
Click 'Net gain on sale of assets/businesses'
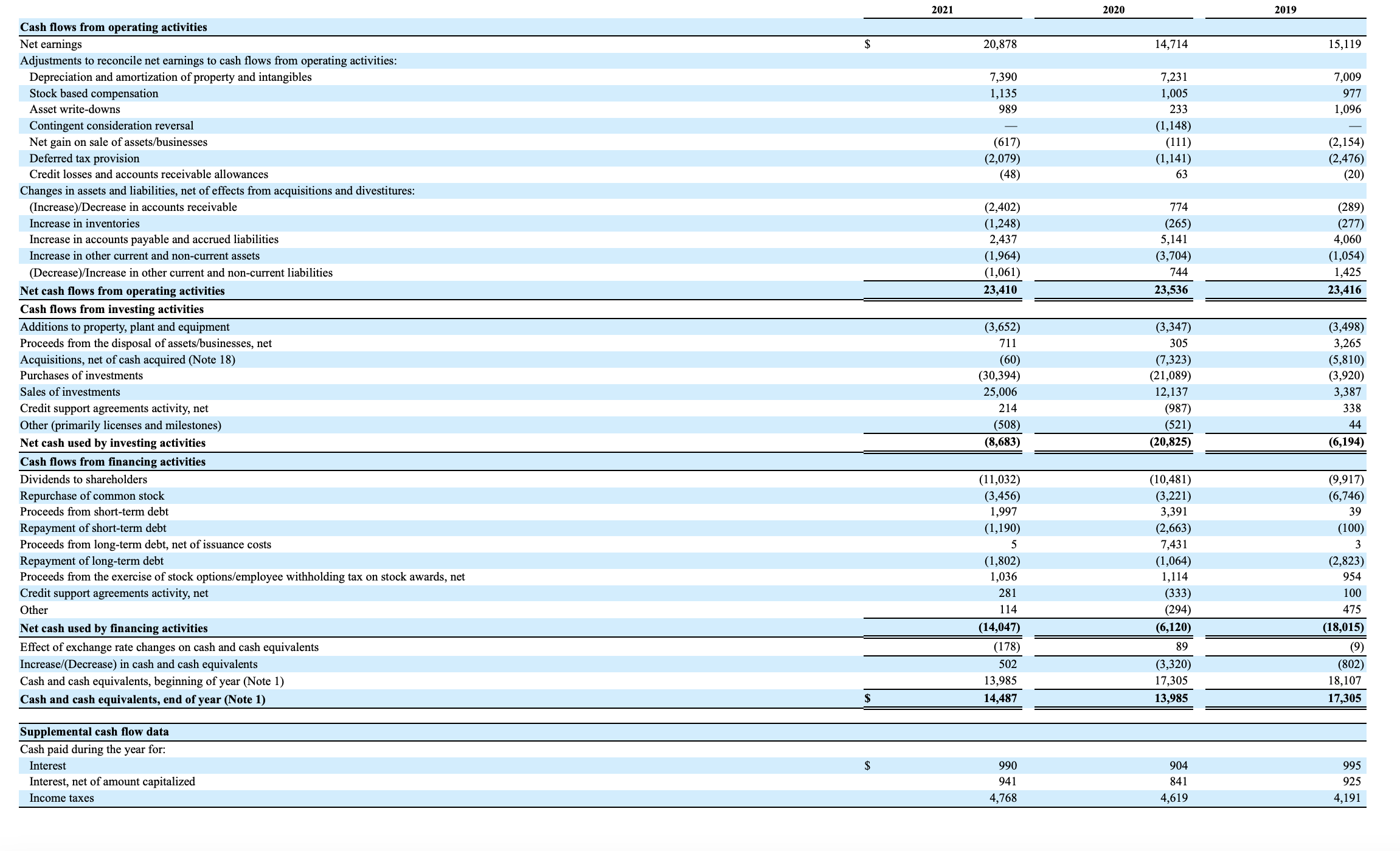click(x=118, y=142)
